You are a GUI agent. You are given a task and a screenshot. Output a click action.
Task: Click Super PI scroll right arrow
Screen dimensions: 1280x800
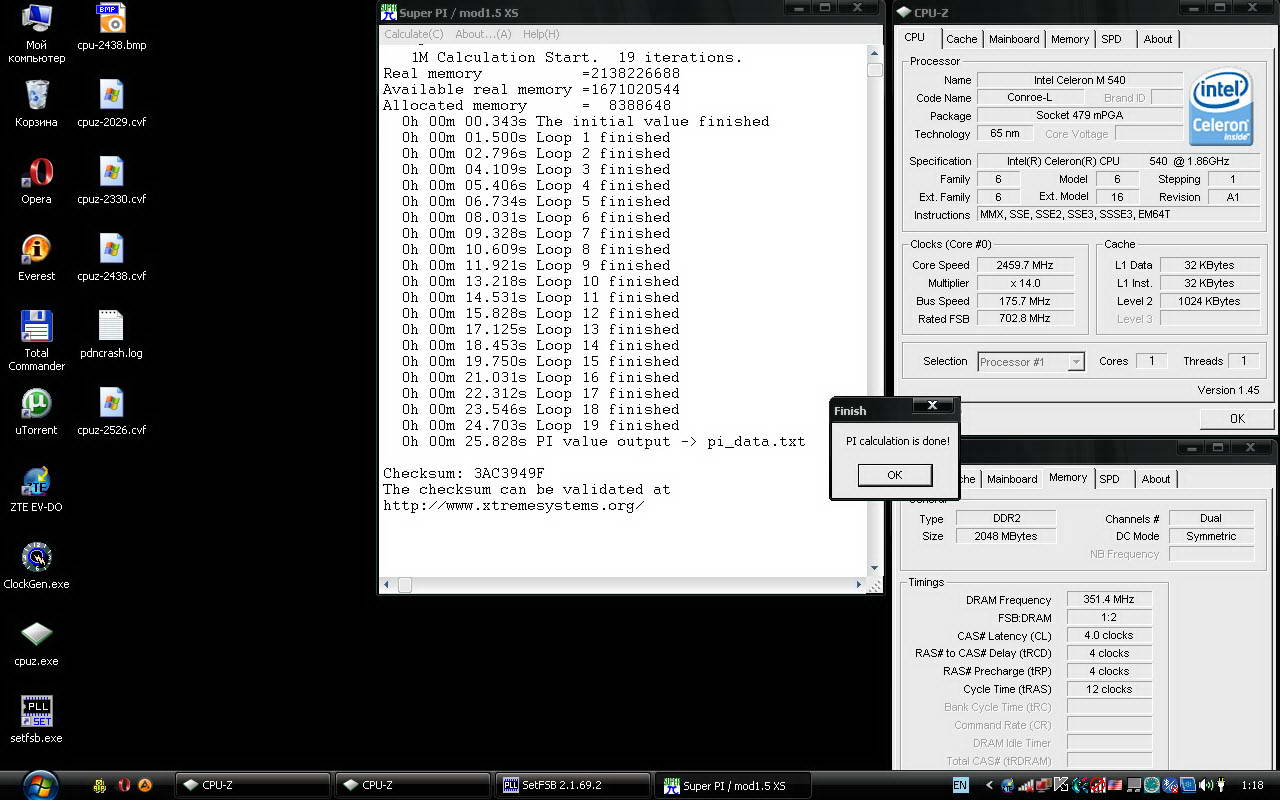pos(858,584)
